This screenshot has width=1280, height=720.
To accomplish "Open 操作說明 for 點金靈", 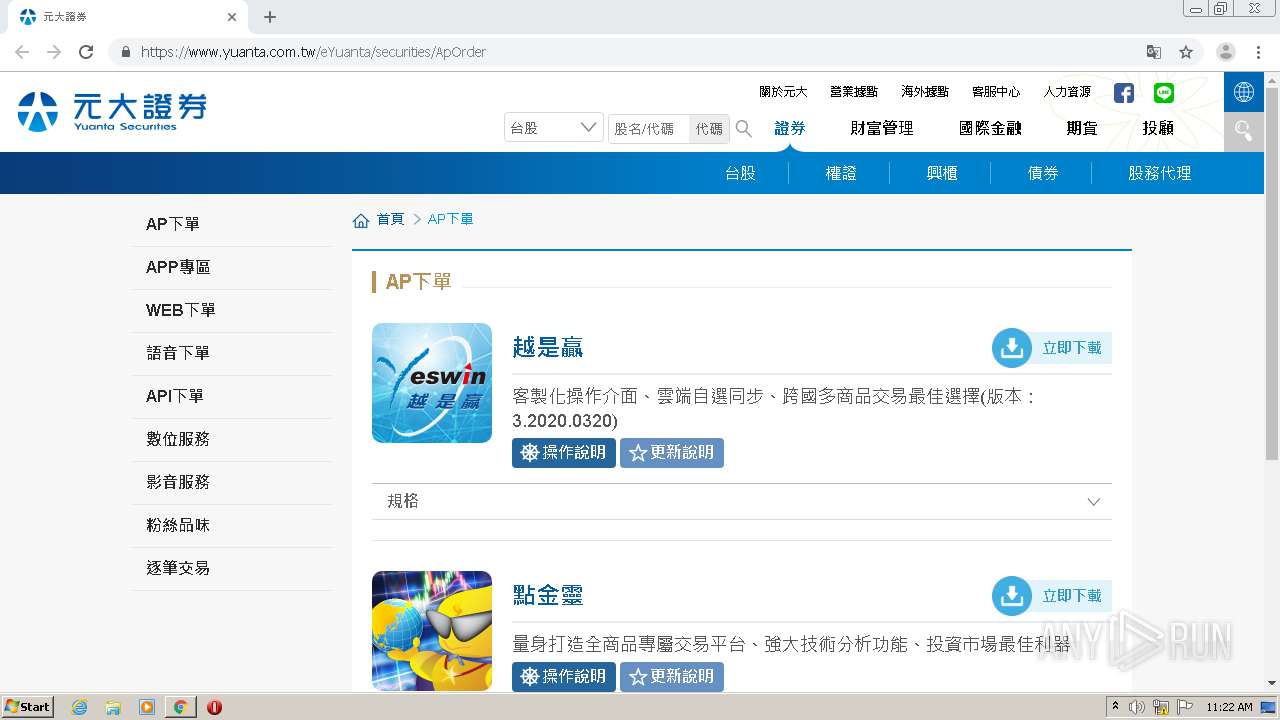I will click(564, 677).
